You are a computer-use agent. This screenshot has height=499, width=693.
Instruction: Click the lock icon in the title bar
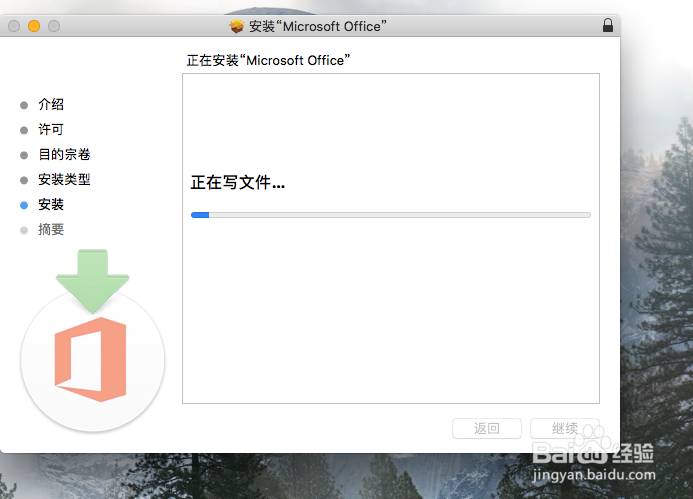(x=608, y=25)
